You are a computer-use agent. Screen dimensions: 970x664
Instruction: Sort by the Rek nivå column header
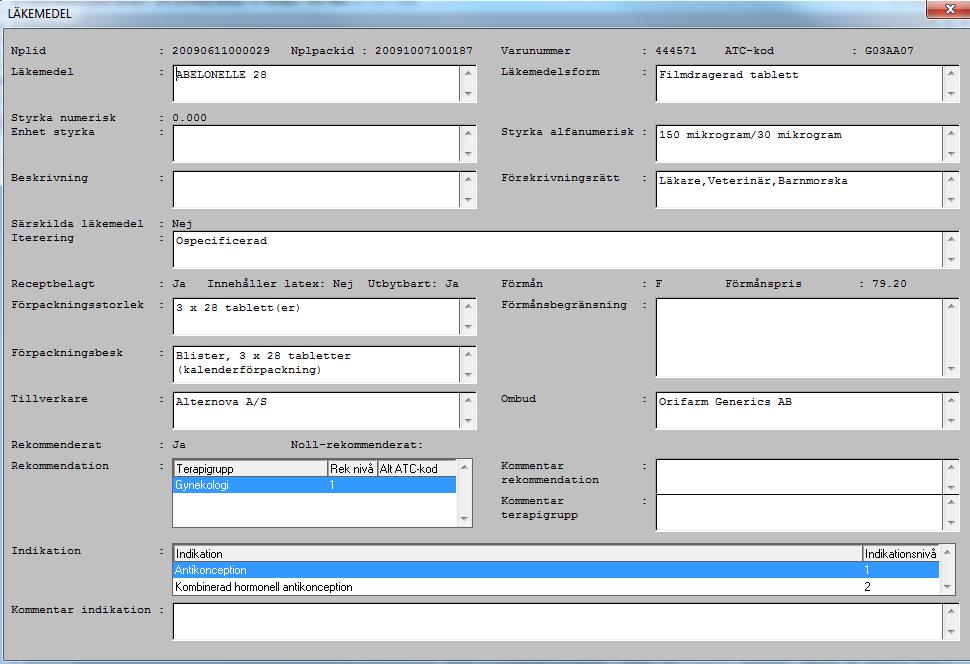coord(352,468)
